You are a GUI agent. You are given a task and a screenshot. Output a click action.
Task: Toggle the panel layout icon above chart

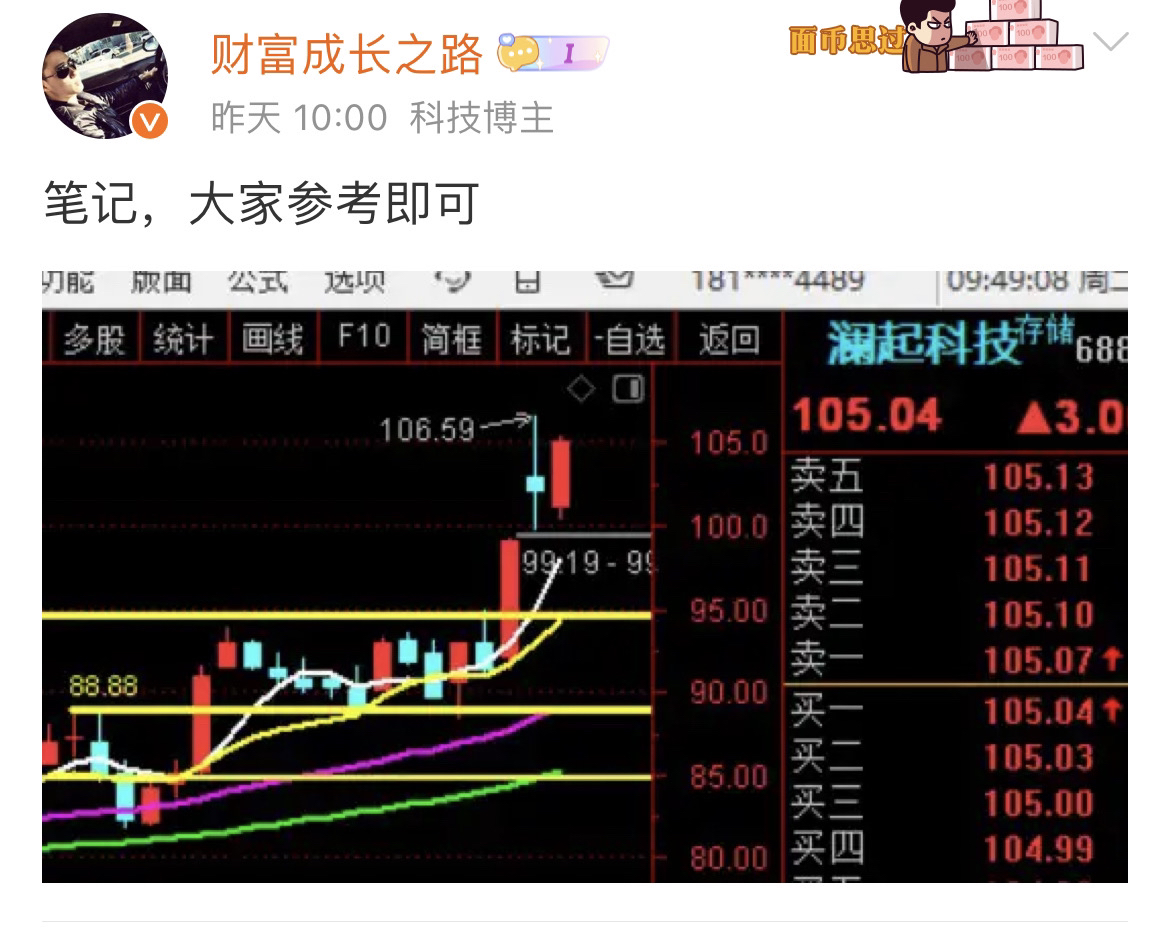click(628, 389)
